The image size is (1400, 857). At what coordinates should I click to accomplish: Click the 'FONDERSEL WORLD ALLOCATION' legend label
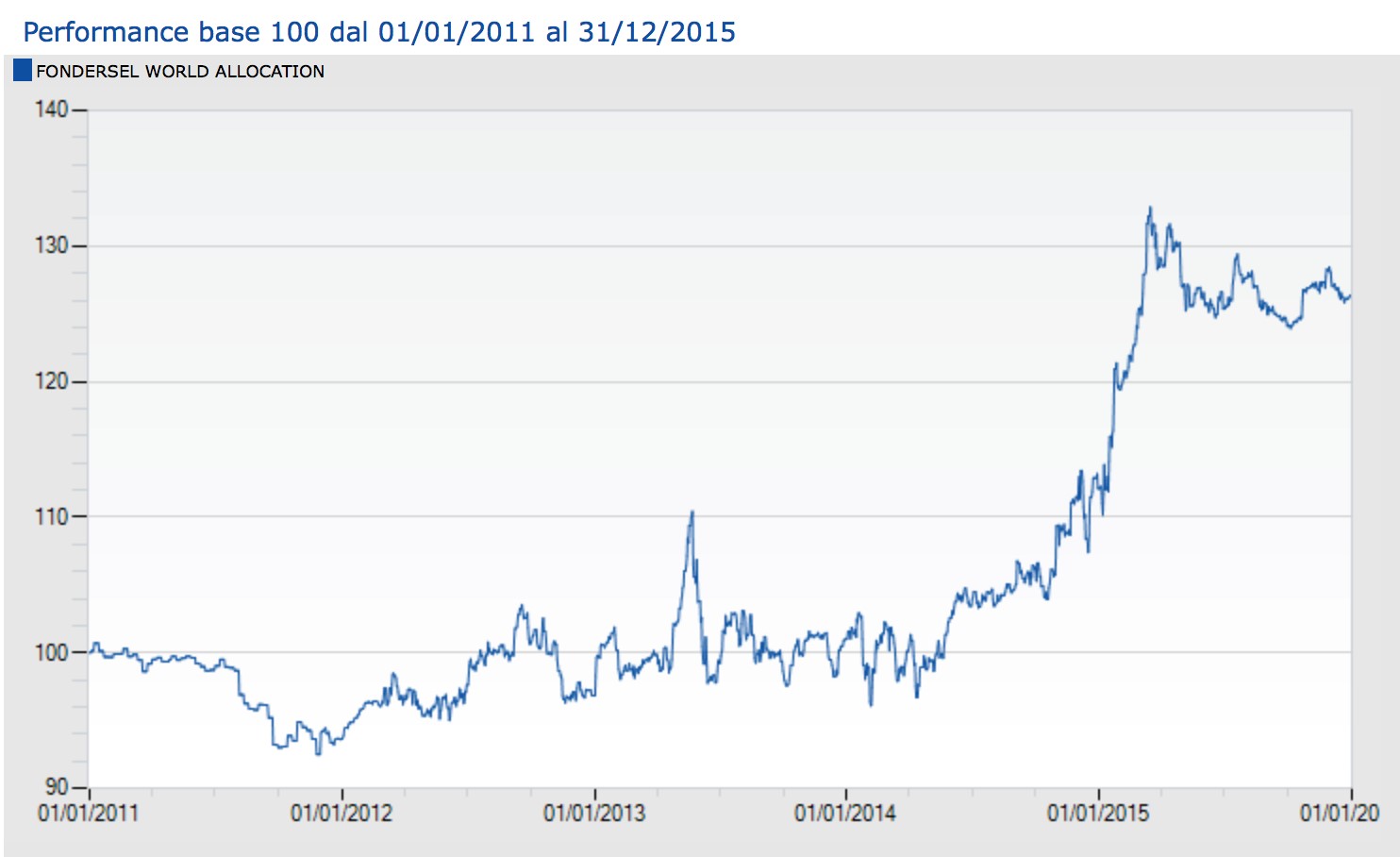(x=180, y=72)
